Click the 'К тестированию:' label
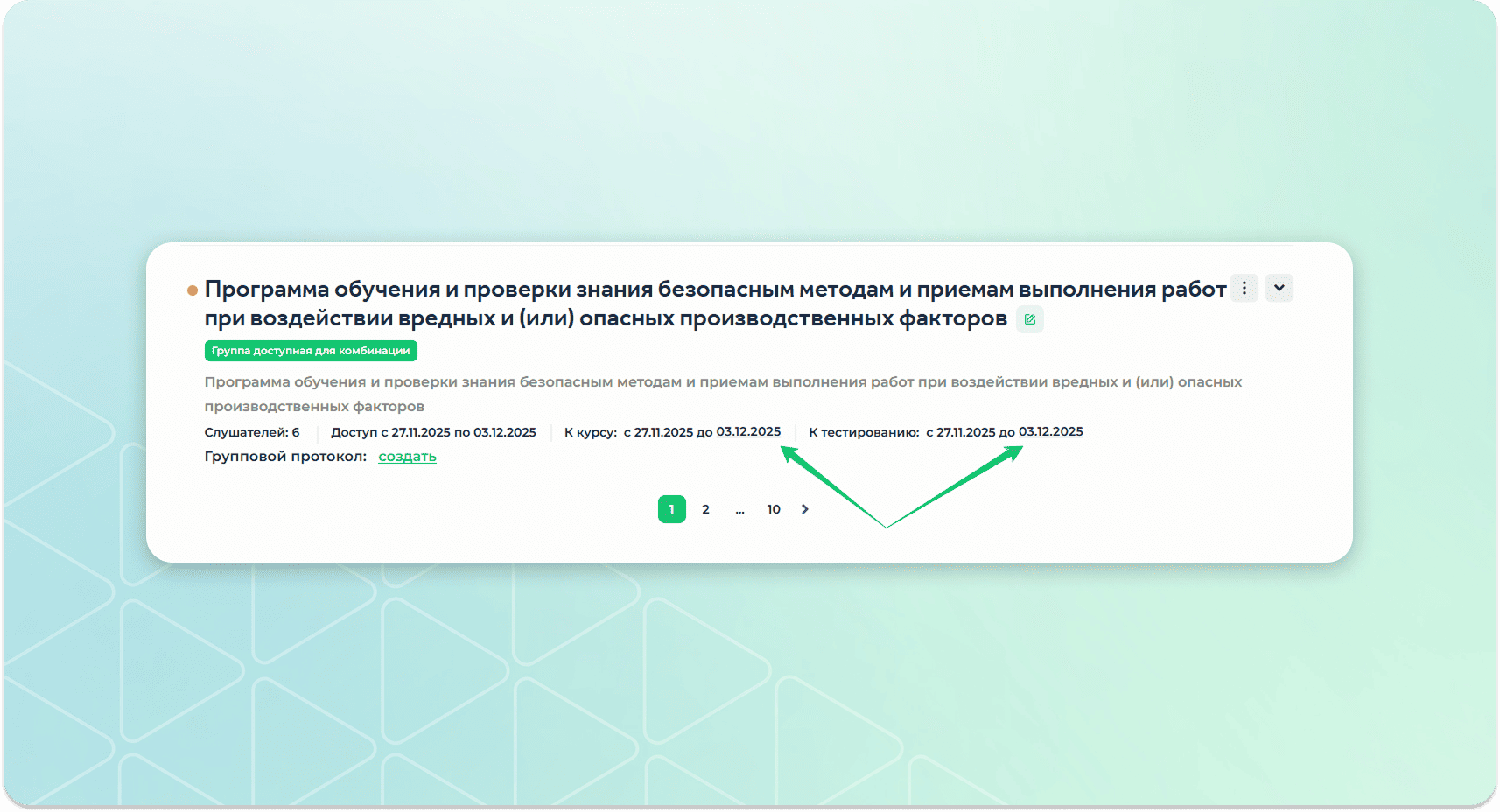 pos(864,432)
